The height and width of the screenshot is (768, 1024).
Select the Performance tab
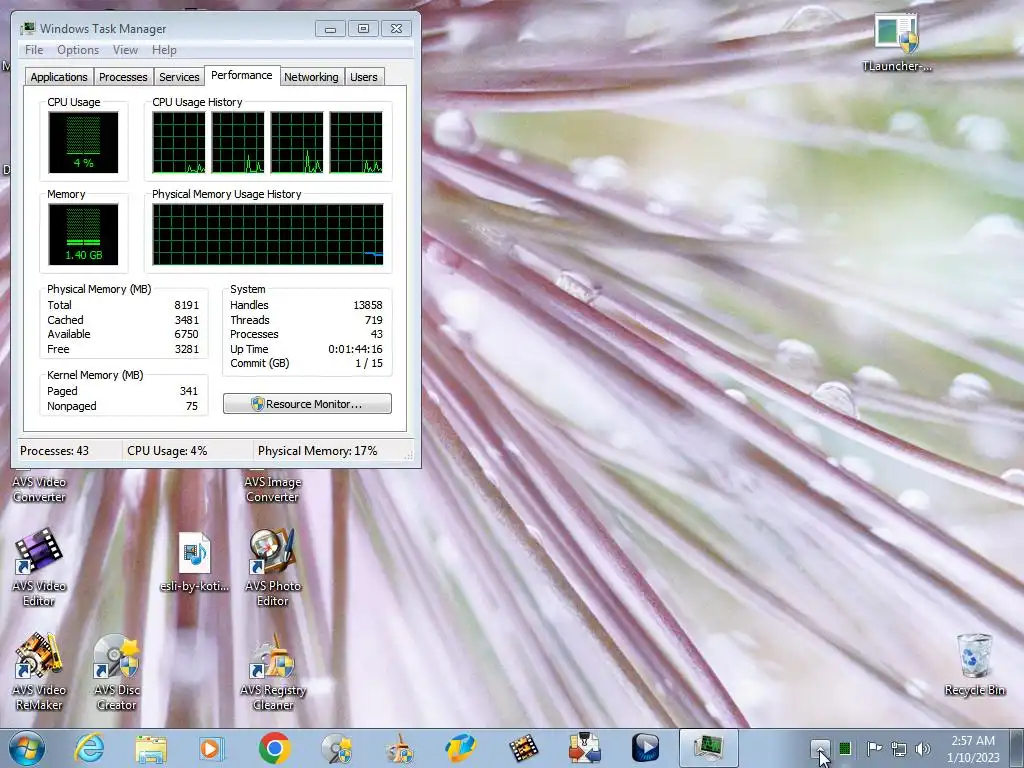click(x=242, y=75)
